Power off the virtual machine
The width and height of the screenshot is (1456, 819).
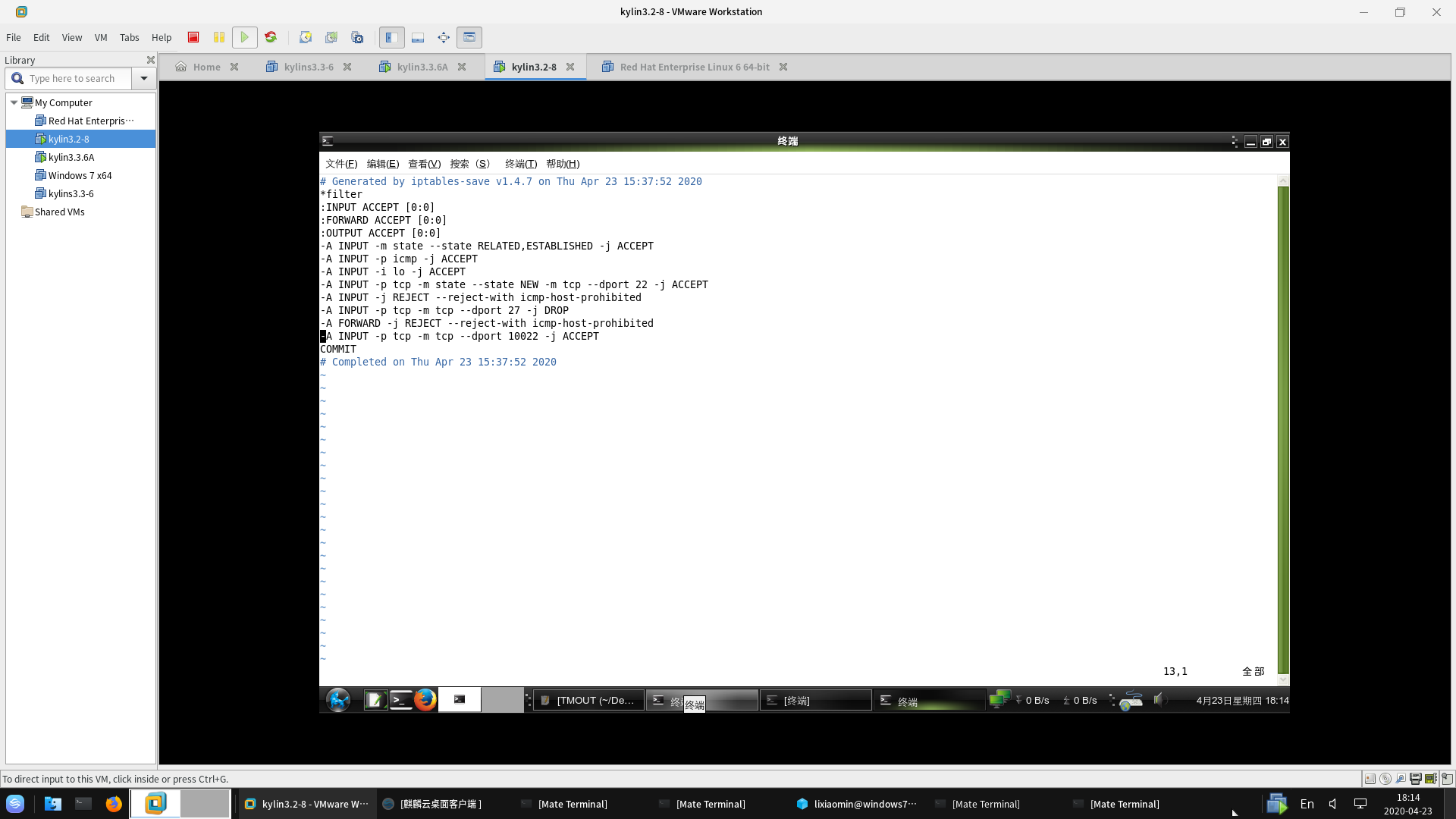[x=193, y=37]
